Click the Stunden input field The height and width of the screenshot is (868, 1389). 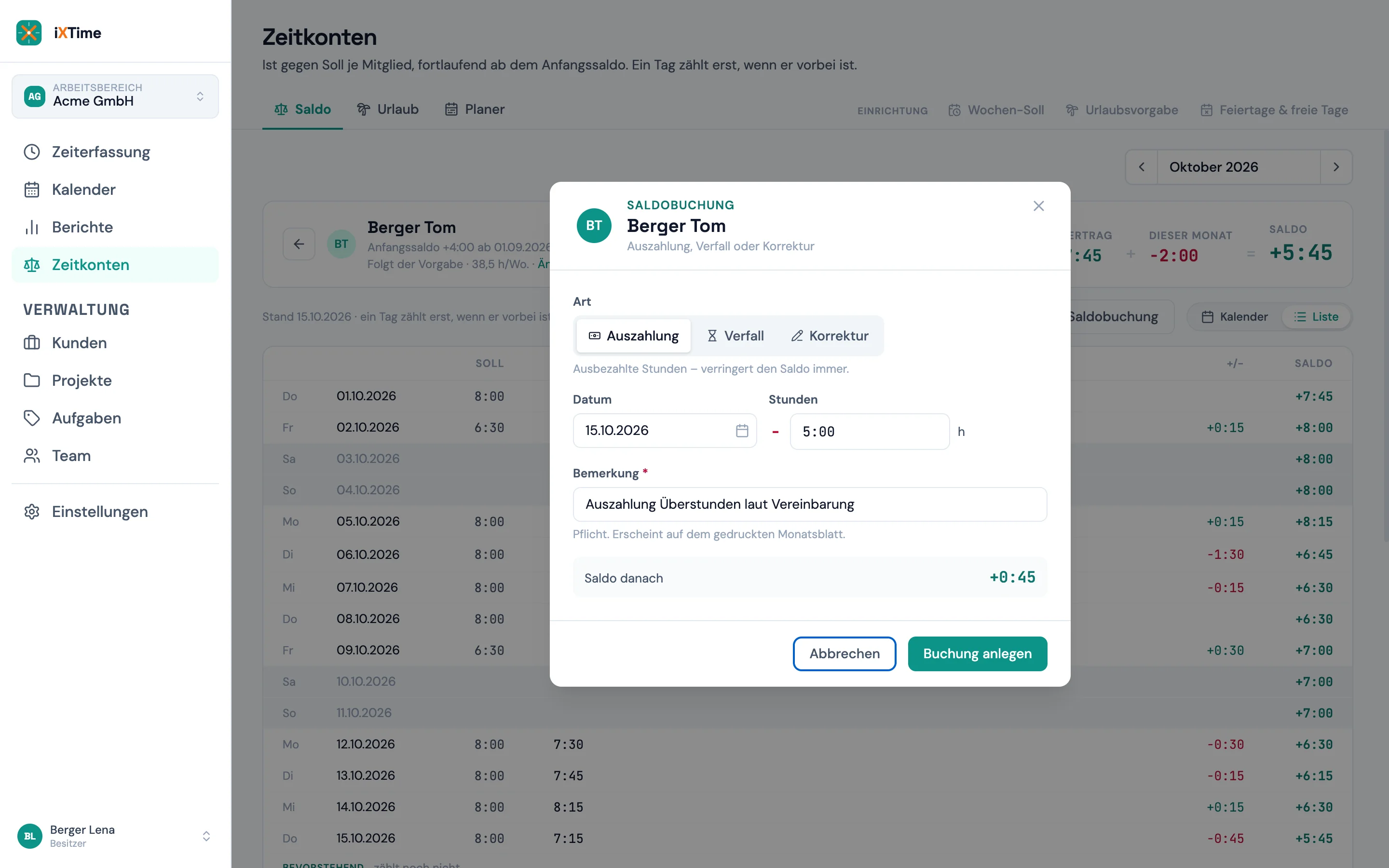(x=870, y=431)
